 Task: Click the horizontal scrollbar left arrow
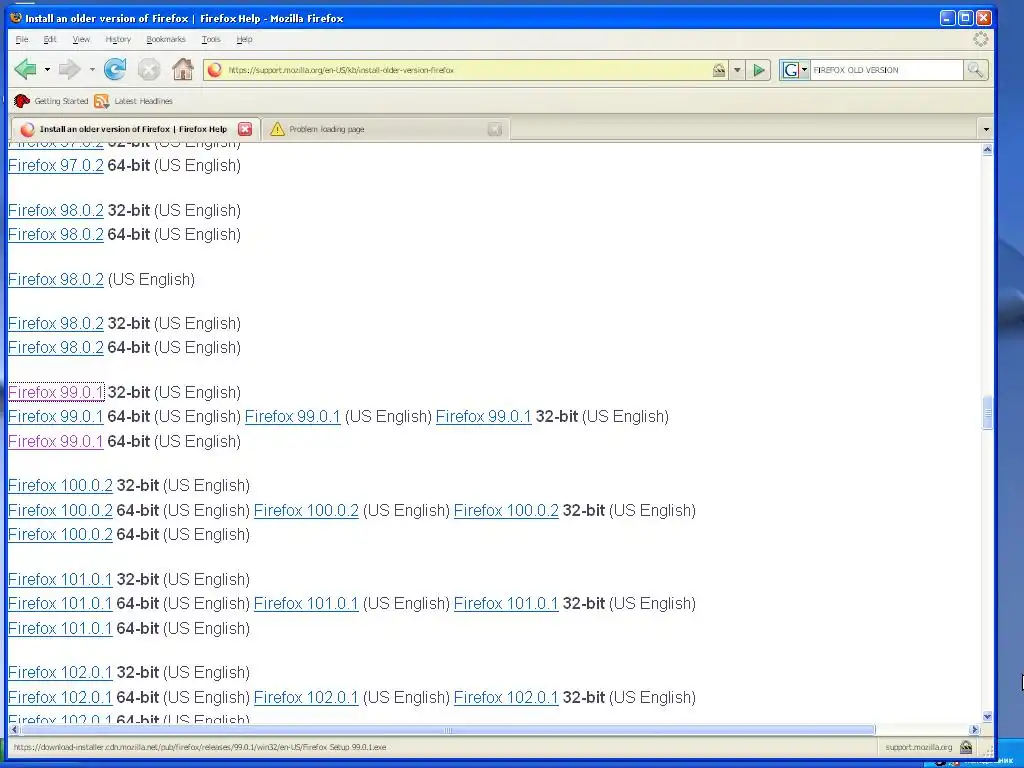pos(13,729)
